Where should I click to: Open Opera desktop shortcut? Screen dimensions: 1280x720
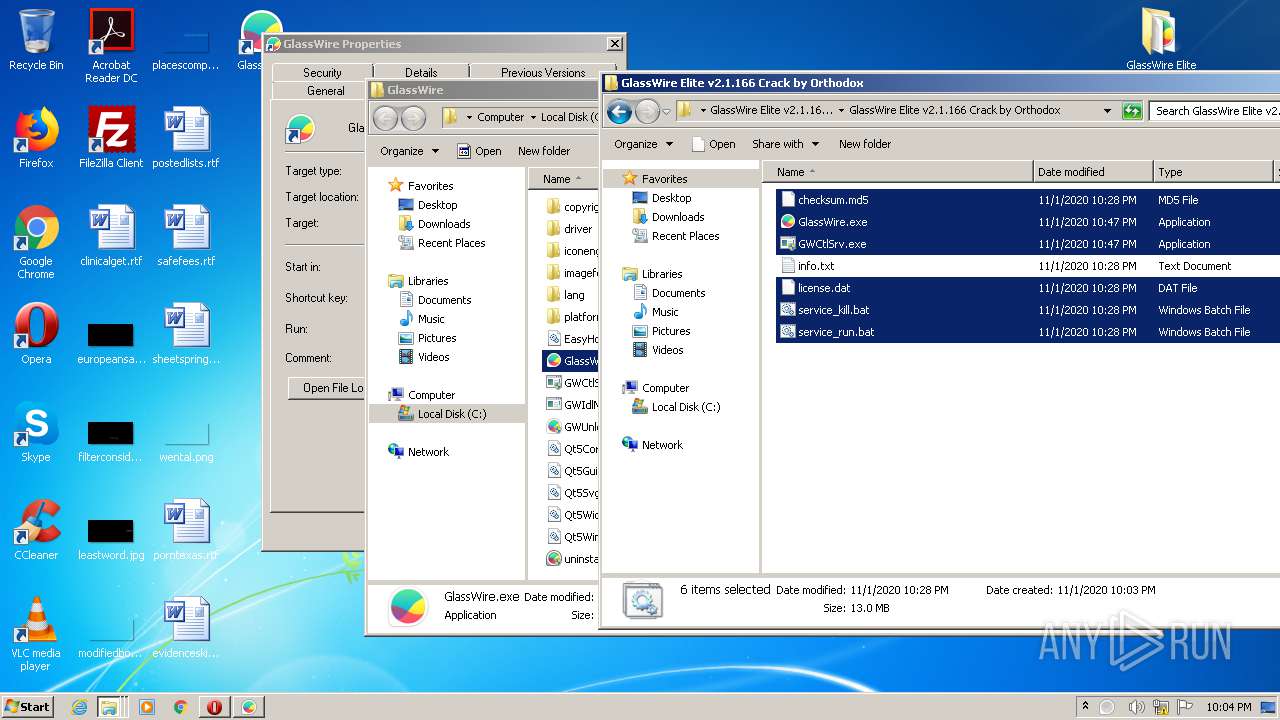36,333
